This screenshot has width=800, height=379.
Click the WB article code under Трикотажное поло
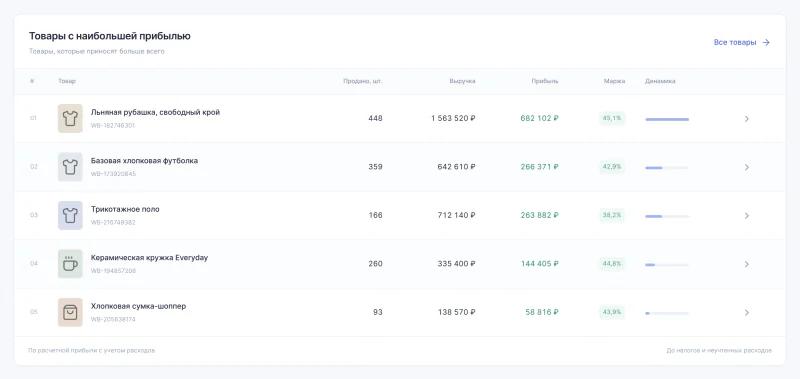pyautogui.click(x=113, y=222)
